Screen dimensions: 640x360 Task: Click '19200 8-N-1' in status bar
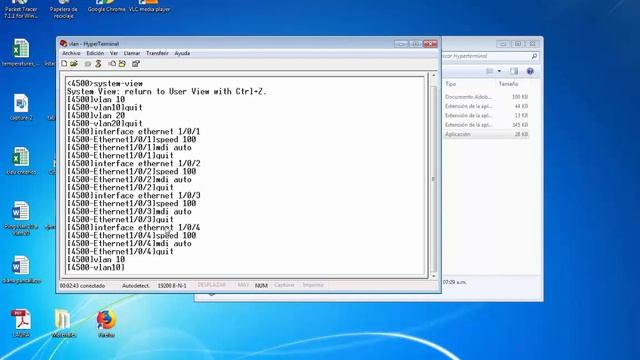172,286
